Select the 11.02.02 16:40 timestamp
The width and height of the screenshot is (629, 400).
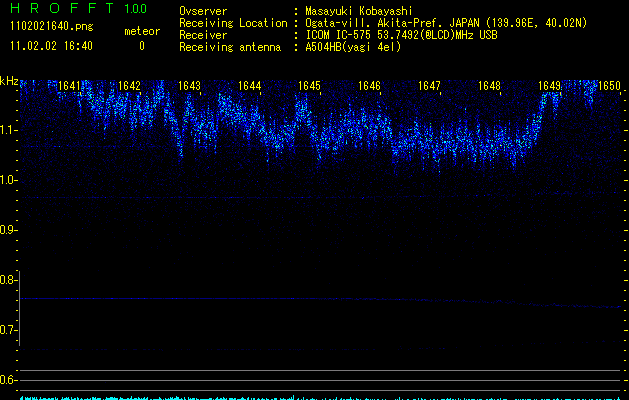(50, 46)
